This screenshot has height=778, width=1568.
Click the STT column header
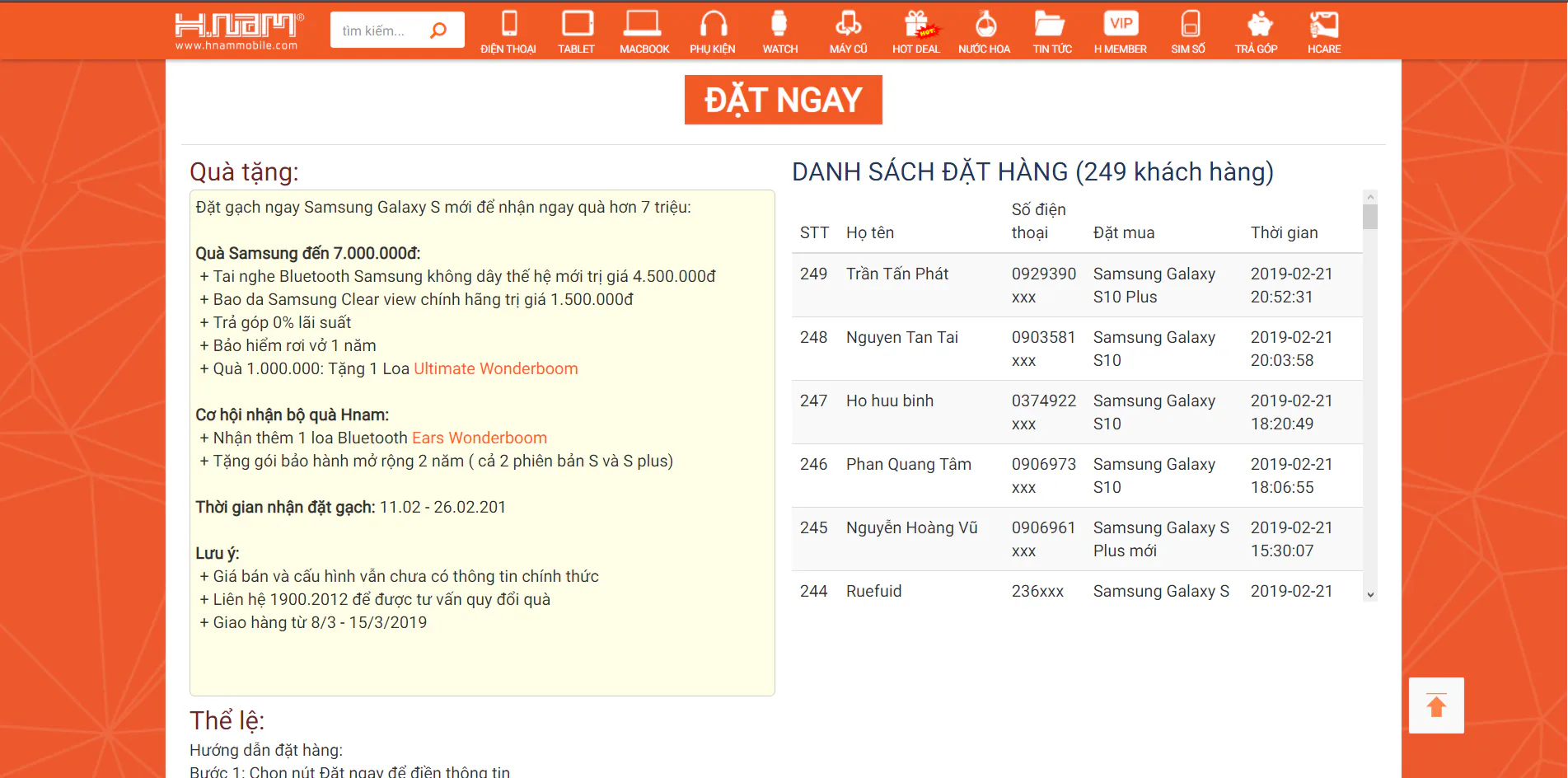814,232
